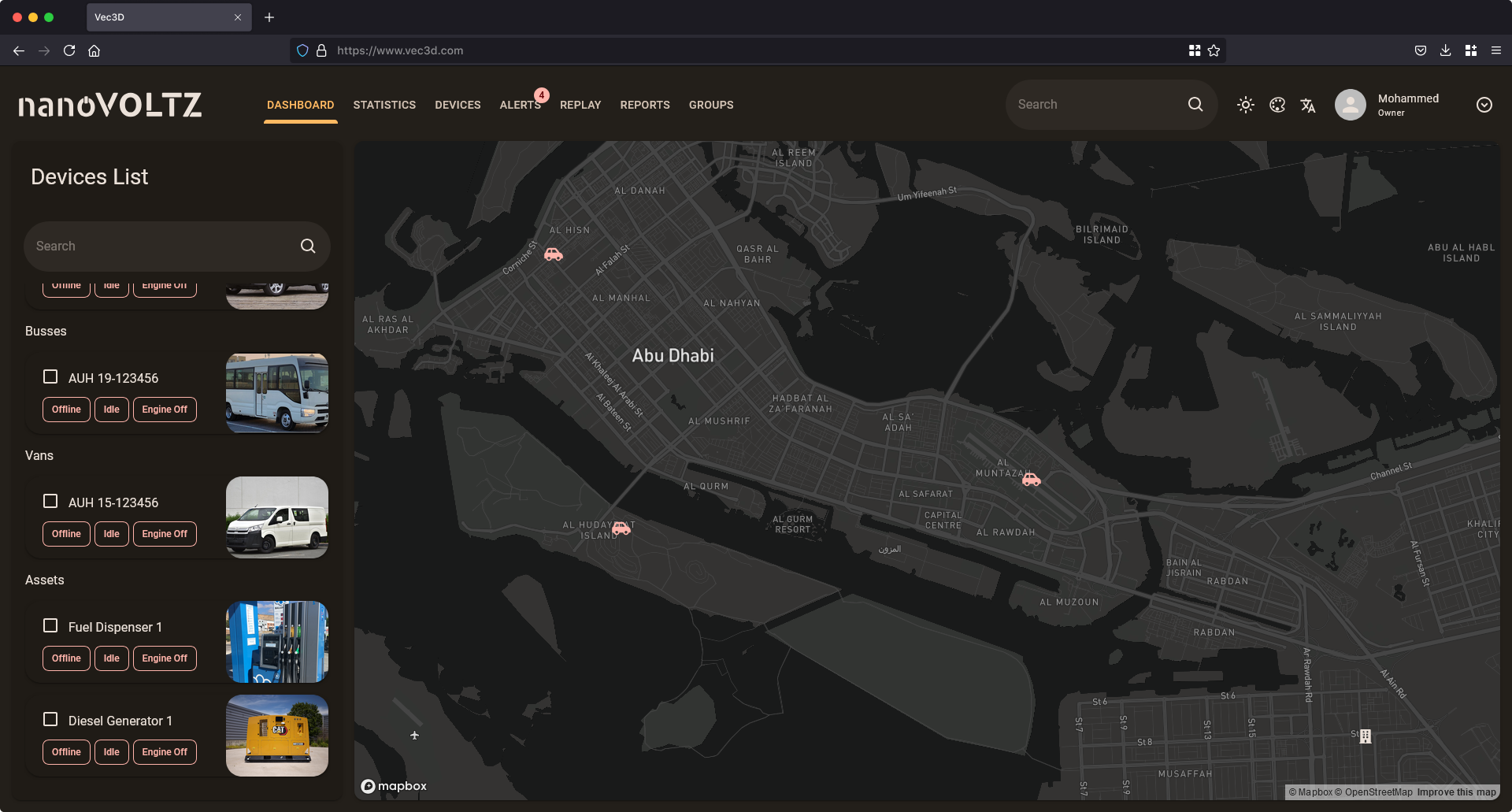The height and width of the screenshot is (812, 1512).
Task: Click the browser forward arrow
Action: (x=44, y=50)
